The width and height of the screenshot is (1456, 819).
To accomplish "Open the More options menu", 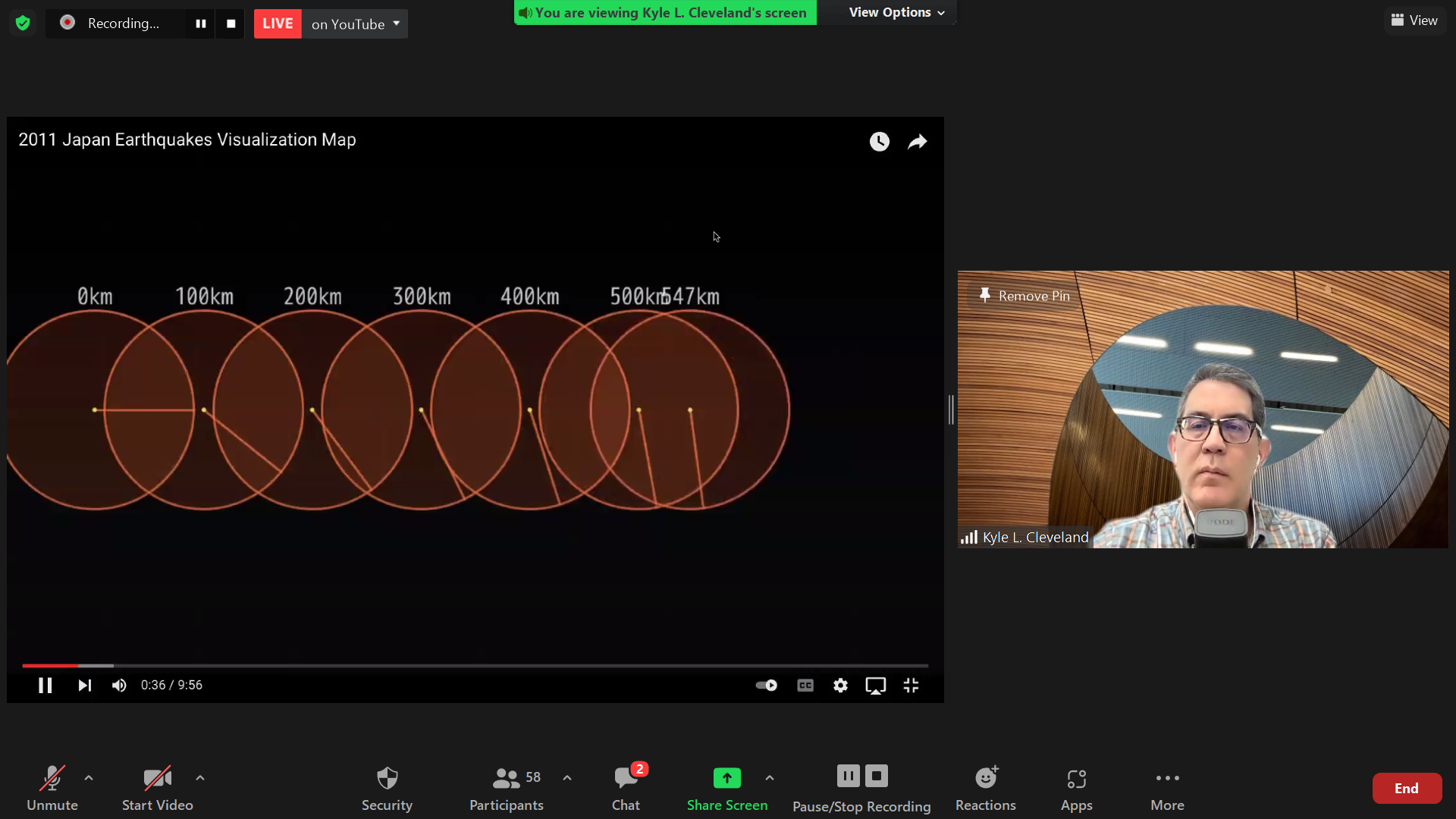I will pos(1167,789).
